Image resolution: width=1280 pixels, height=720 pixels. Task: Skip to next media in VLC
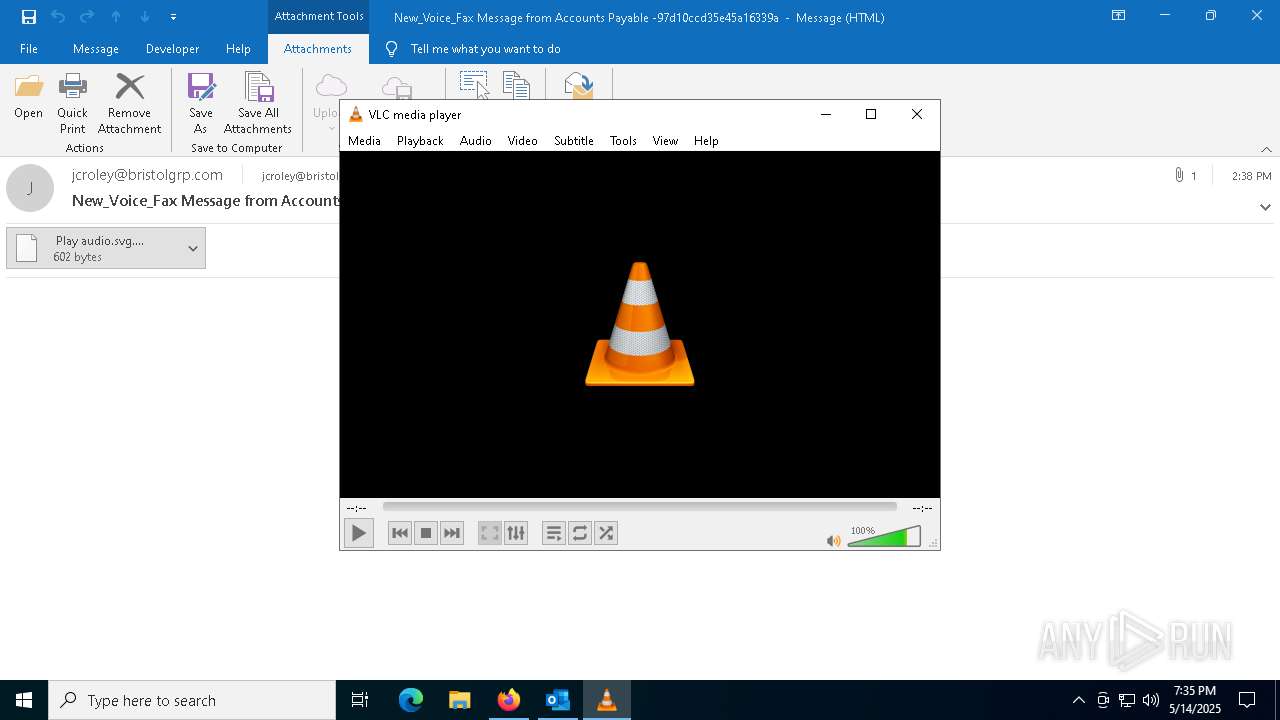tap(452, 533)
